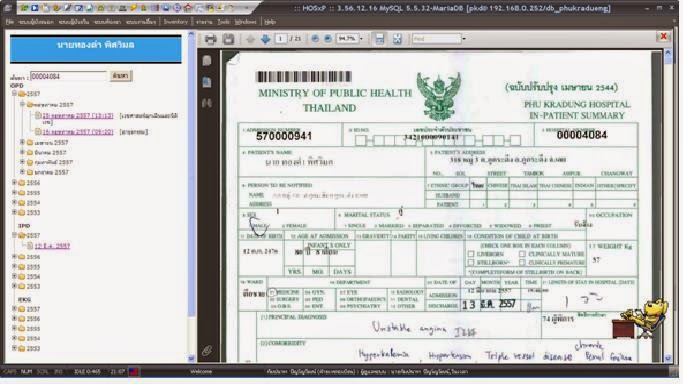Click the green house icon in title toolbar
This screenshot has height=384, width=683.
point(101,8)
